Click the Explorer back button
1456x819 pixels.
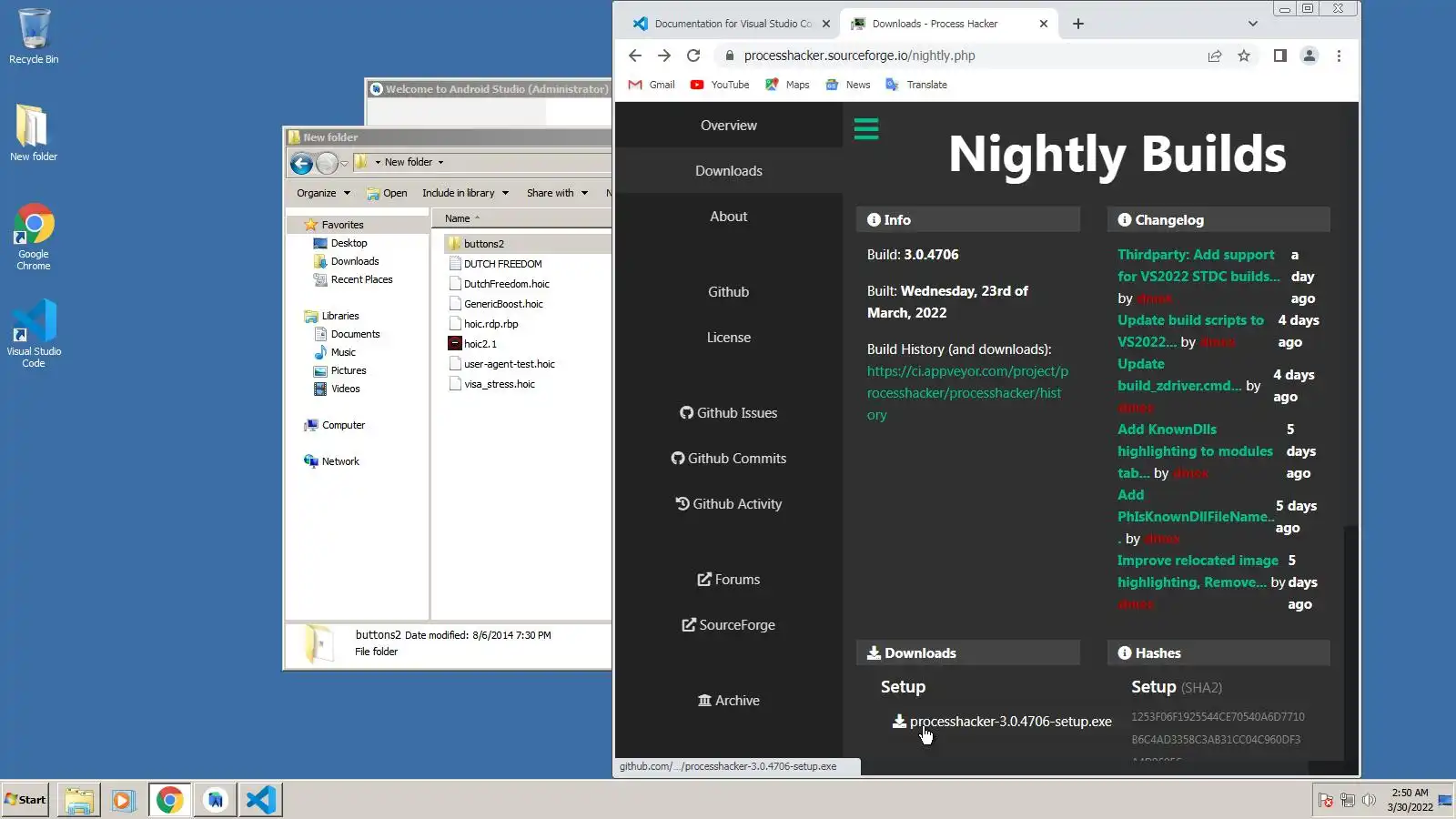pos(301,164)
